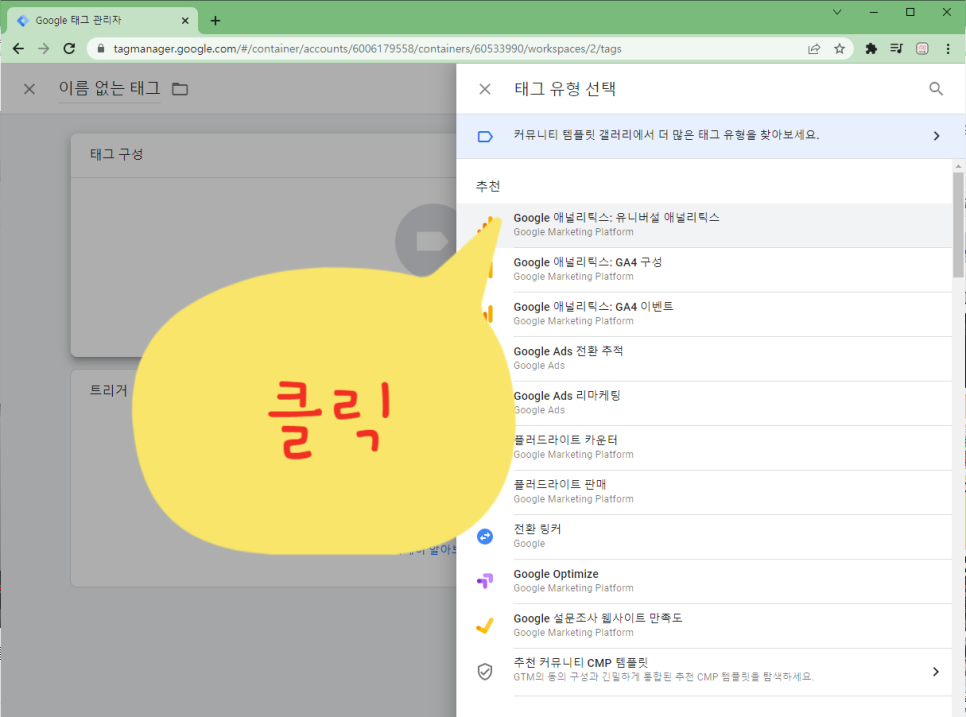
Task: Reload the Tag Manager page
Action: pos(69,49)
